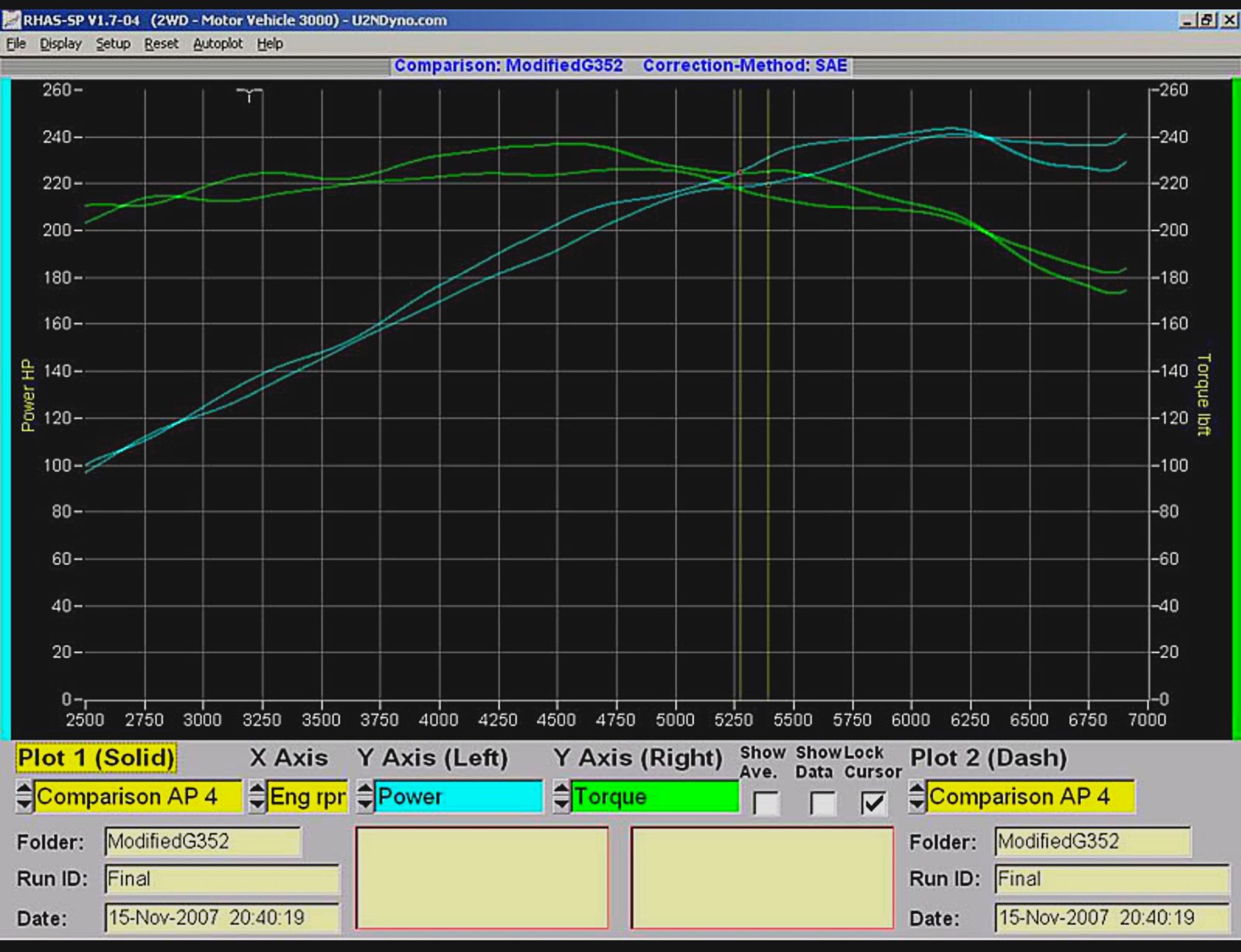The image size is (1241, 952).
Task: Open the File menu
Action: coord(16,43)
